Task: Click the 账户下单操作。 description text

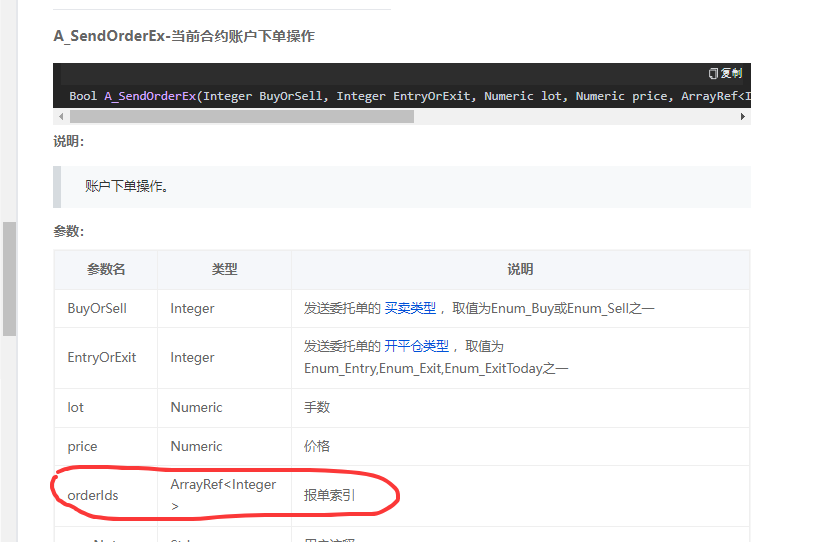Action: (x=127, y=186)
